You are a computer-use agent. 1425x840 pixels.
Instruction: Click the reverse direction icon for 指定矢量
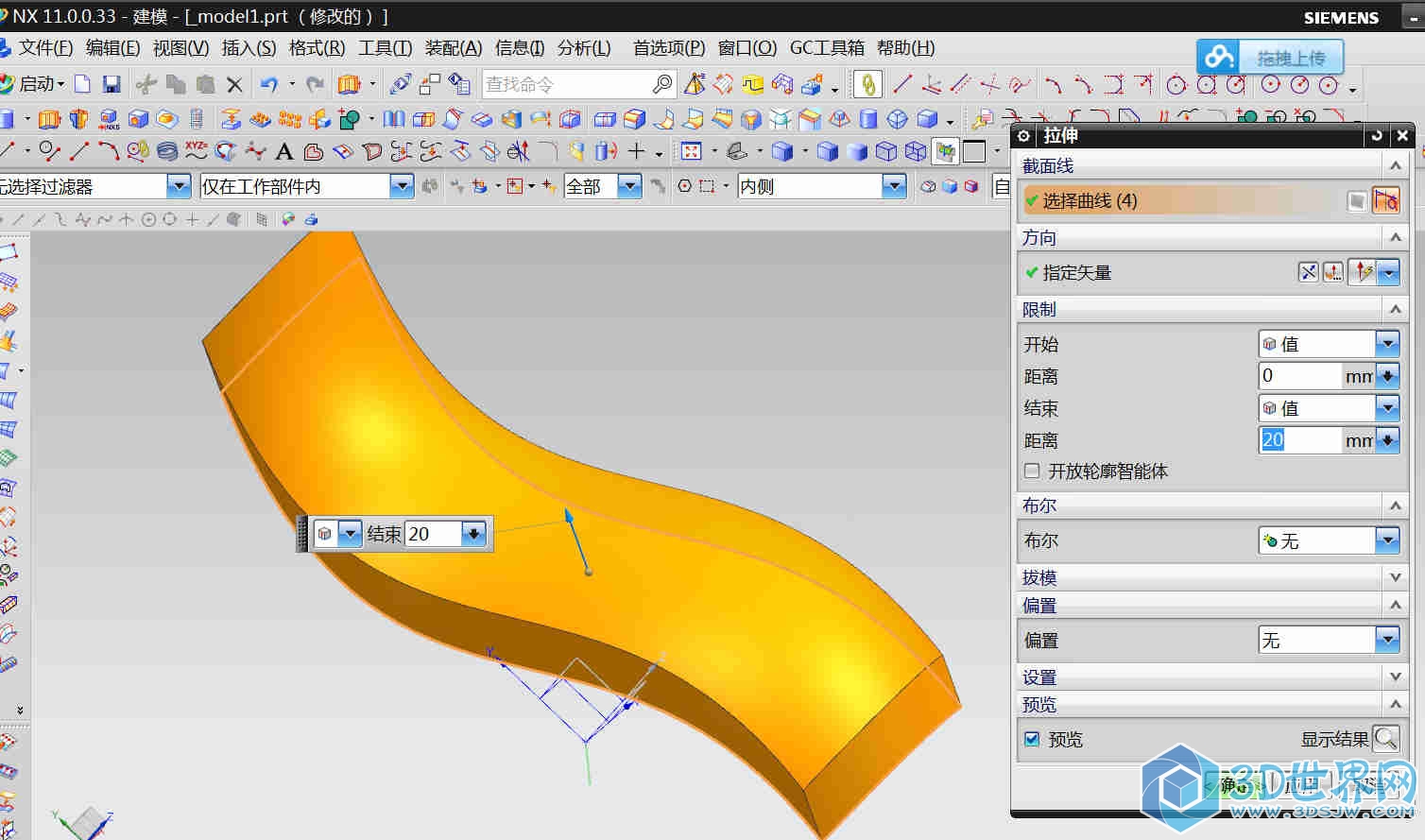[x=1308, y=272]
